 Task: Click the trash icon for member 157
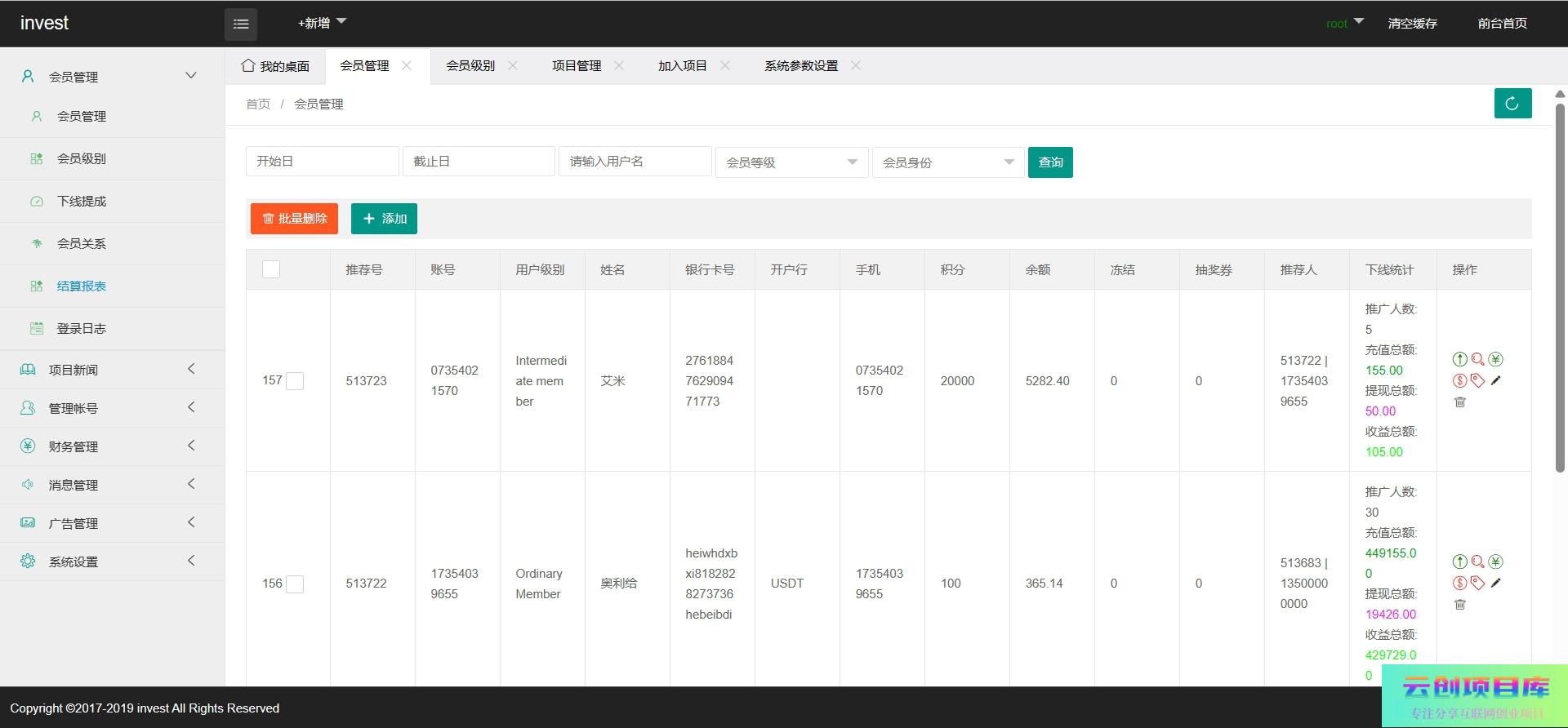(1460, 402)
